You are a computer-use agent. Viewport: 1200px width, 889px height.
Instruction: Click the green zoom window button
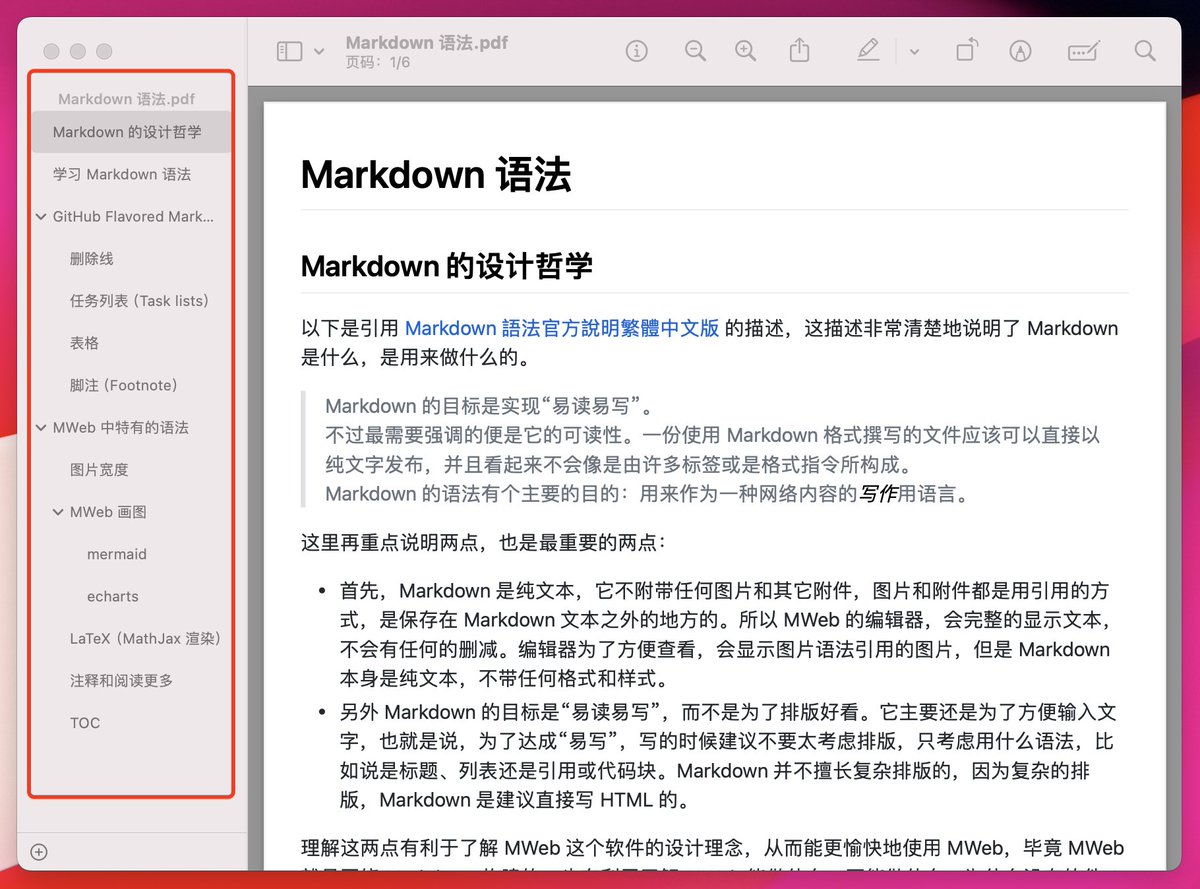coord(104,51)
